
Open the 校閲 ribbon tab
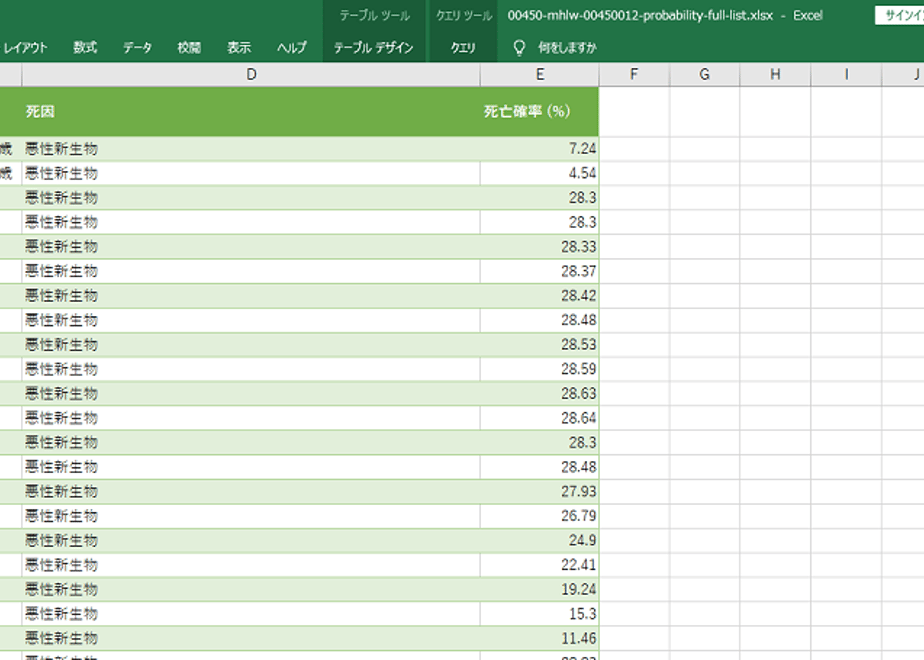pos(189,48)
